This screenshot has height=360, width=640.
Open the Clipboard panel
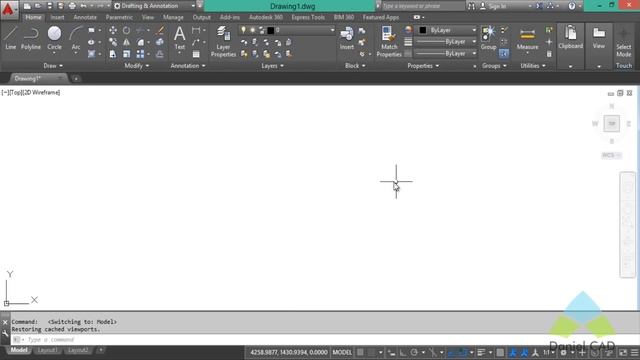571,38
